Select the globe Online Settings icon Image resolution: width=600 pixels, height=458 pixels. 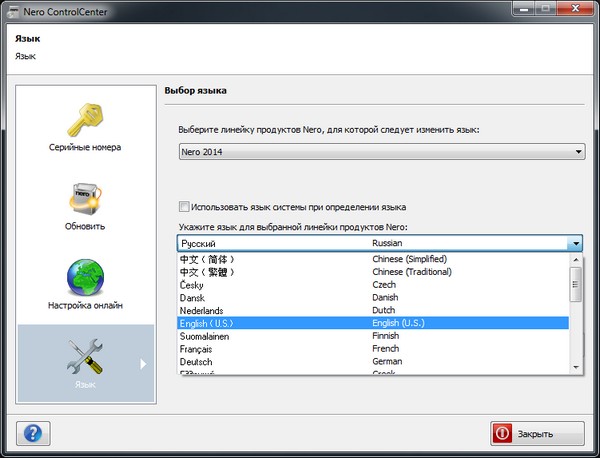pyautogui.click(x=85, y=275)
